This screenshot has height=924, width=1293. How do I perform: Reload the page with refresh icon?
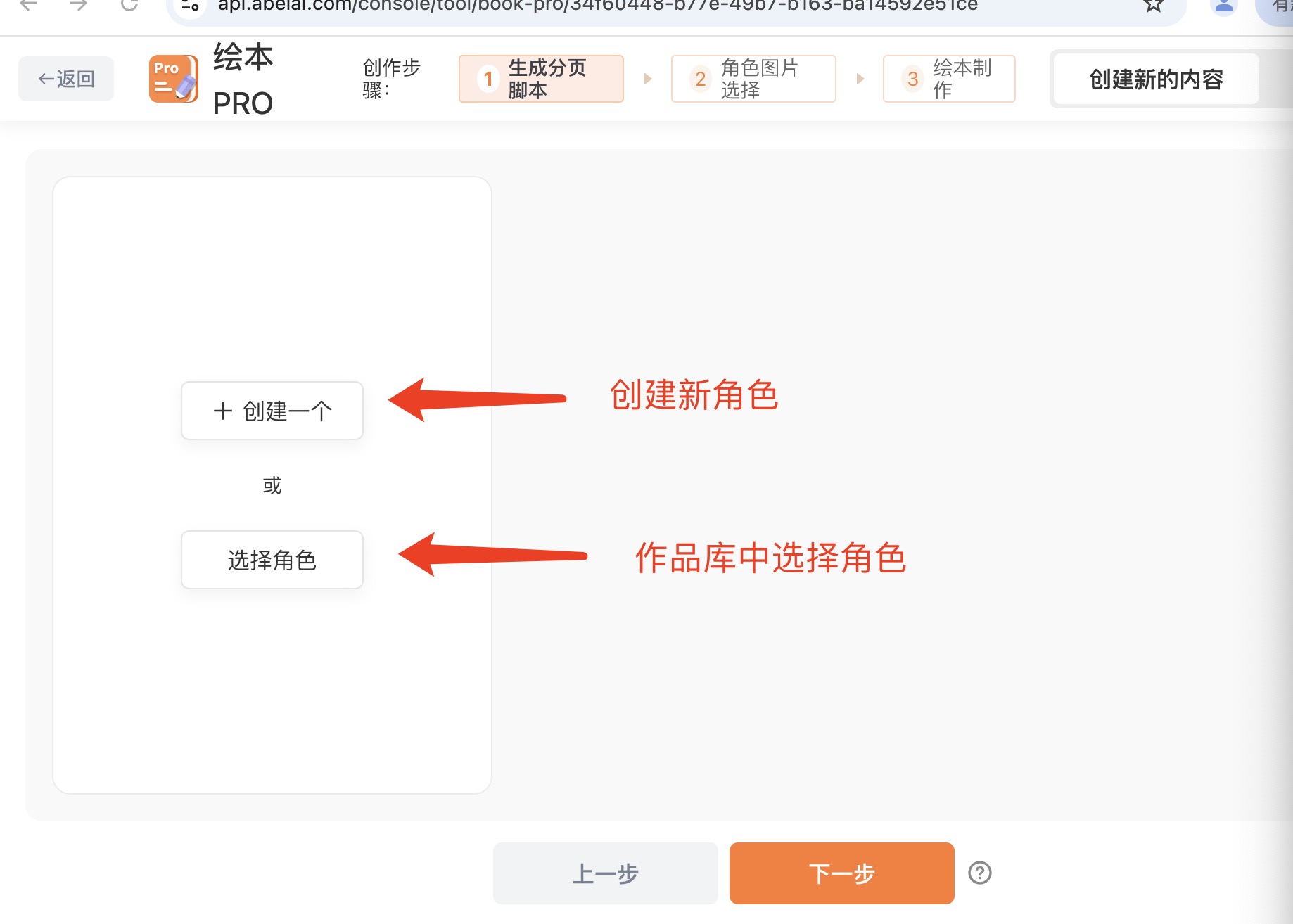129,6
